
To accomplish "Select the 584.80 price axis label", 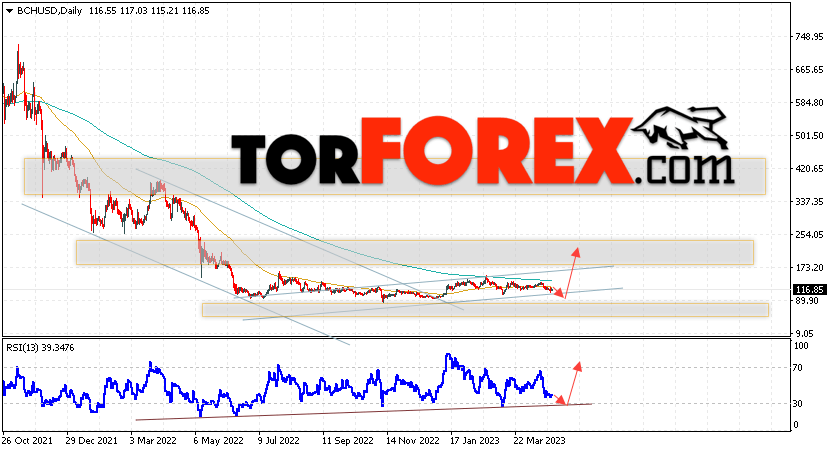I will pos(808,102).
